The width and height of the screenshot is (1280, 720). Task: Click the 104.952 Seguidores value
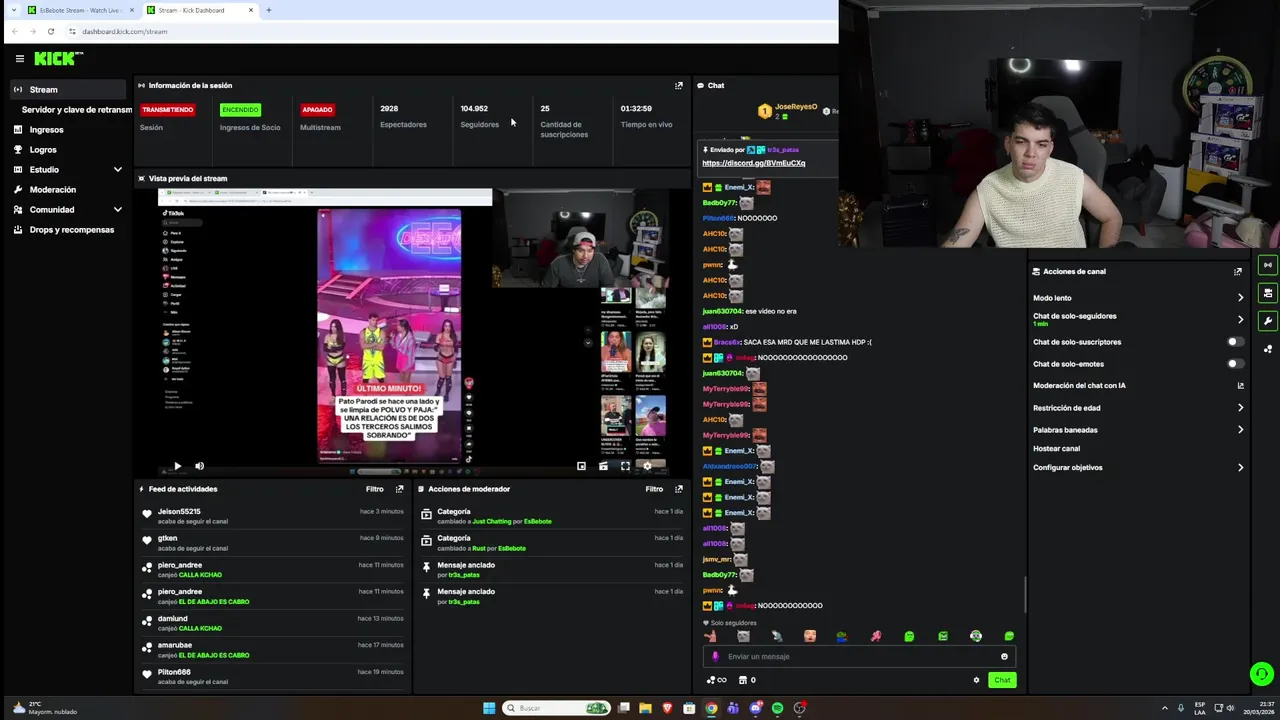point(474,108)
